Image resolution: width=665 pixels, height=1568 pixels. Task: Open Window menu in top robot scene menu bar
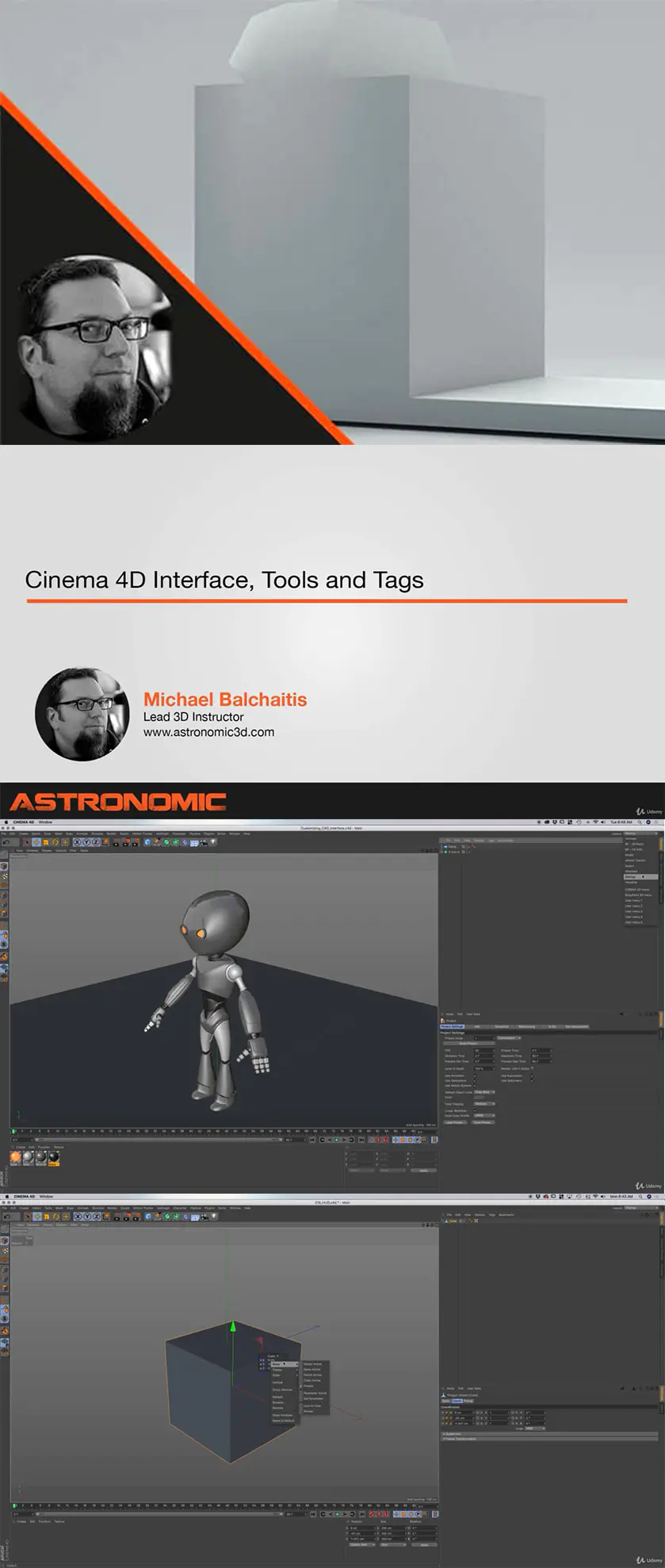pyautogui.click(x=46, y=822)
